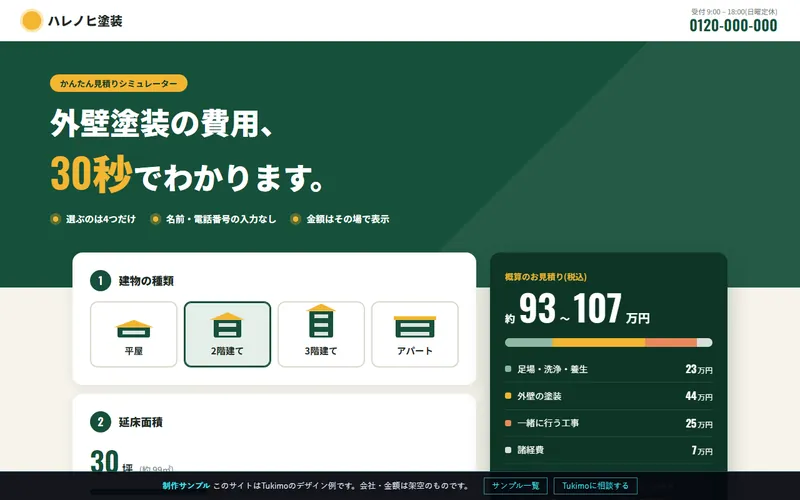
Task: Click the 外壁塗装の費用 headline
Action: (162, 122)
